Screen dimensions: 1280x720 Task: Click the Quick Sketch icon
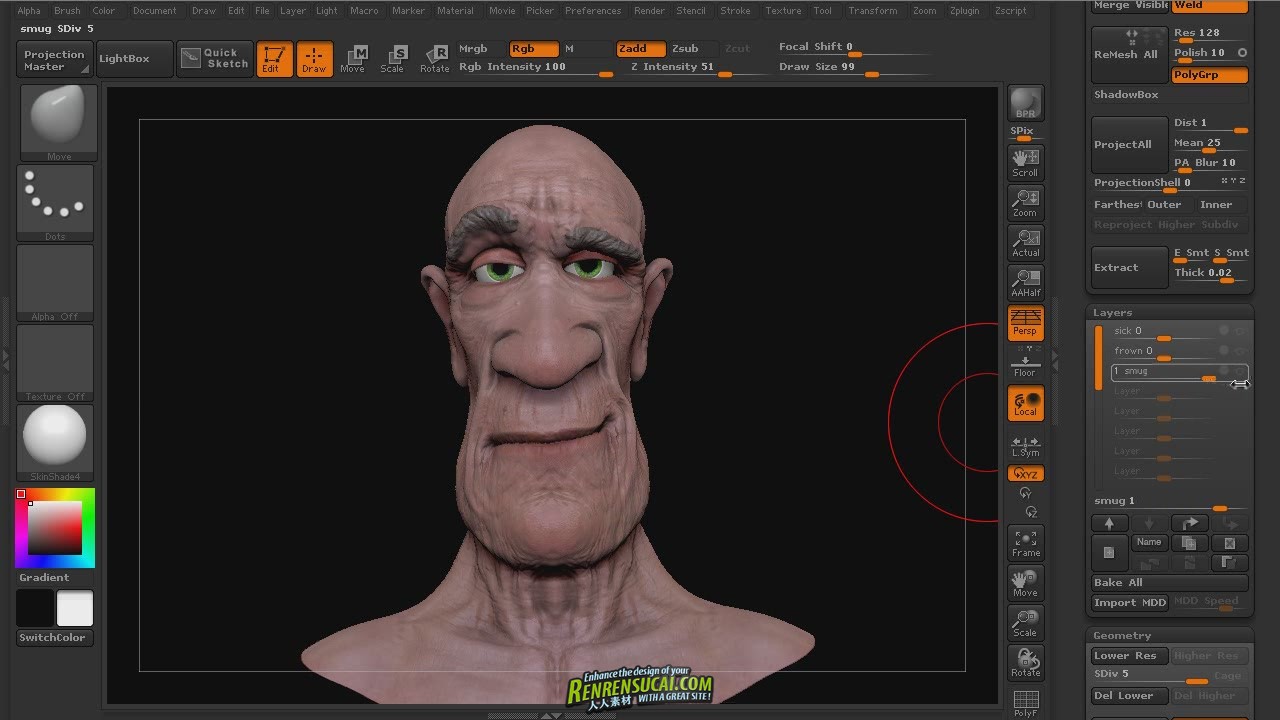tap(217, 58)
